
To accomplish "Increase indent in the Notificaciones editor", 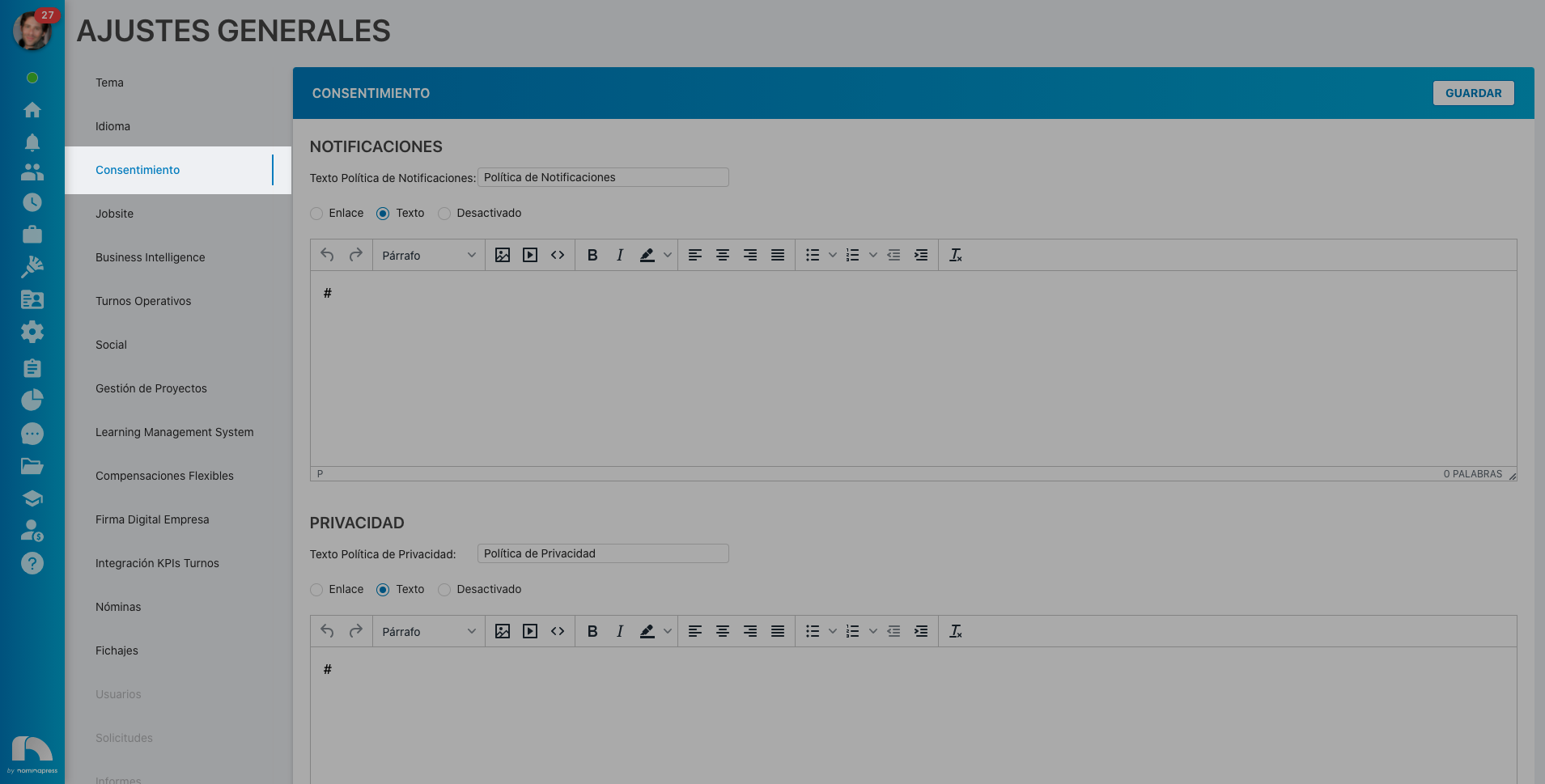I will pos(921,255).
